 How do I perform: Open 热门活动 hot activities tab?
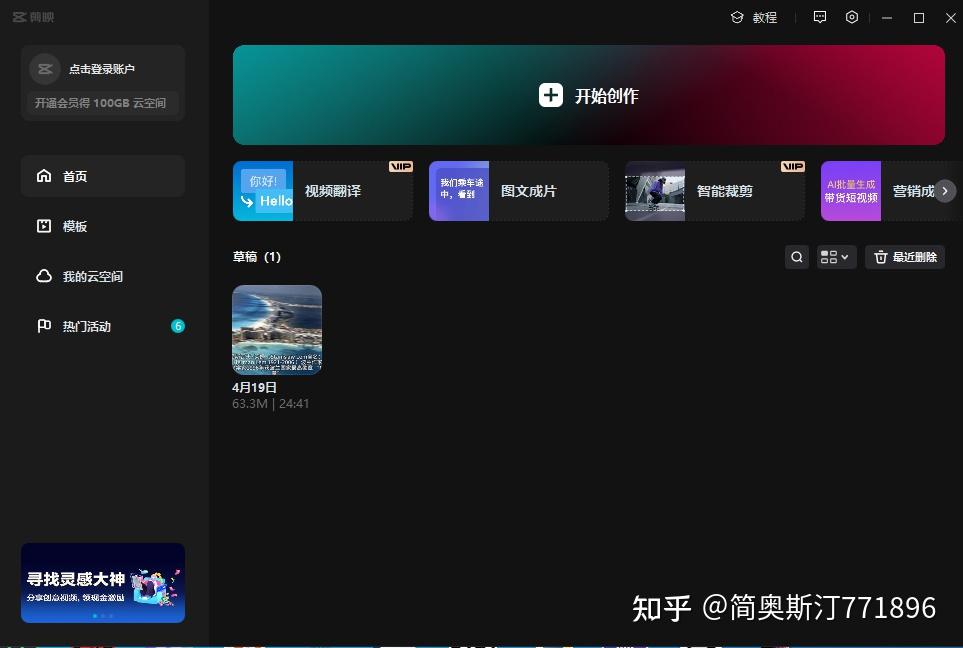coord(103,326)
